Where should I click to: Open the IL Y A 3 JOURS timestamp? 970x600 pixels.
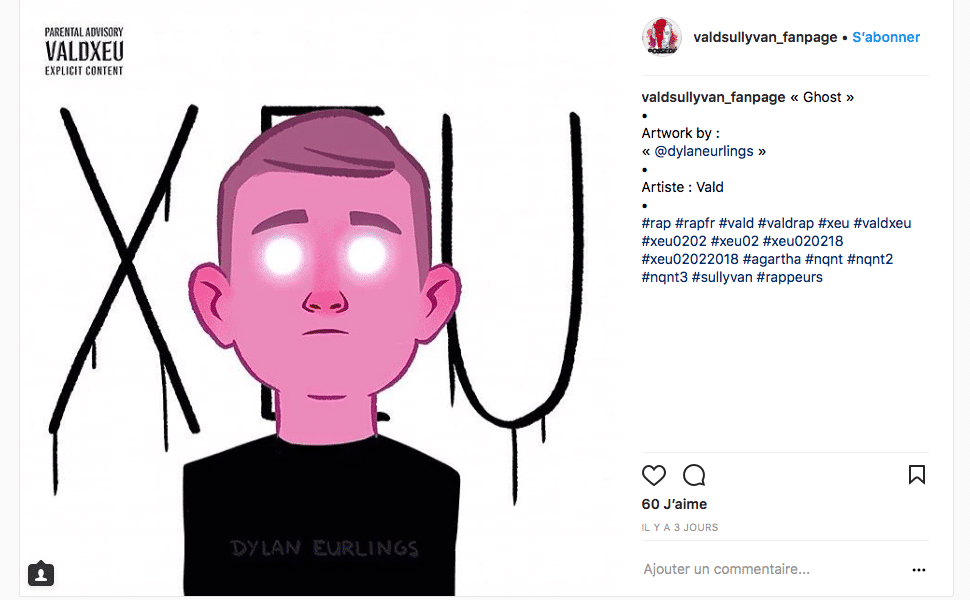680,528
